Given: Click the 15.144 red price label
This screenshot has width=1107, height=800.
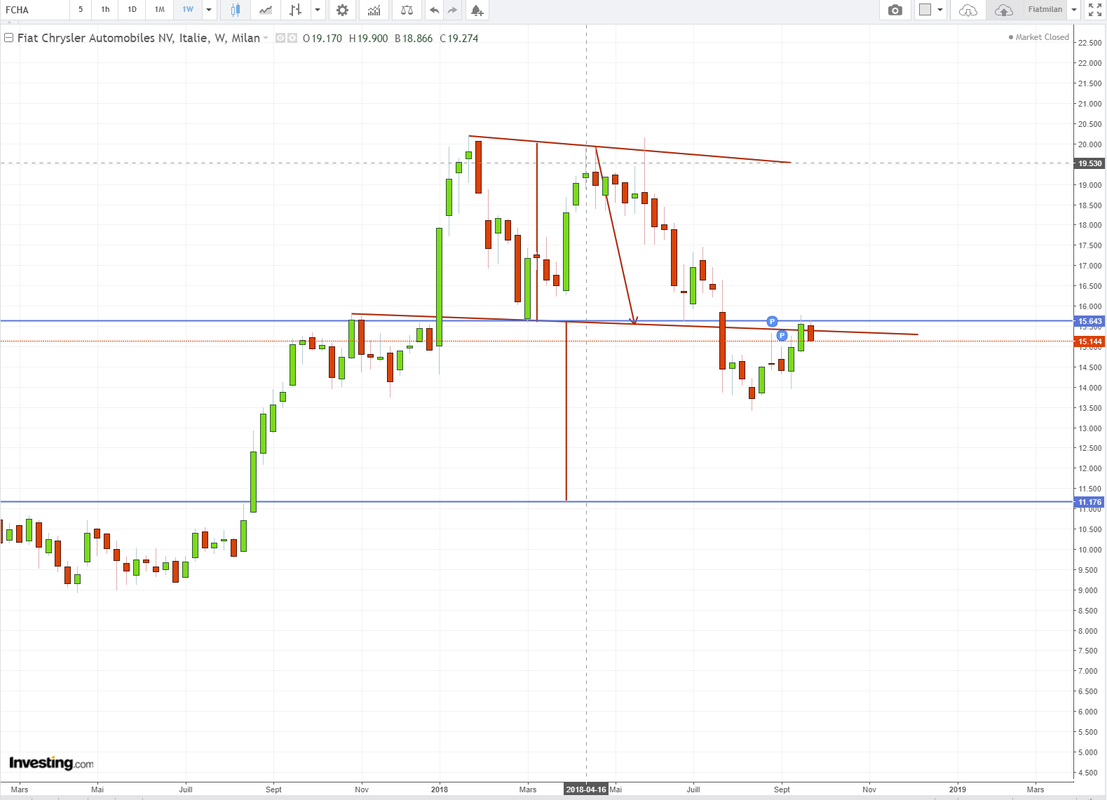Looking at the screenshot, I should click(x=1089, y=342).
